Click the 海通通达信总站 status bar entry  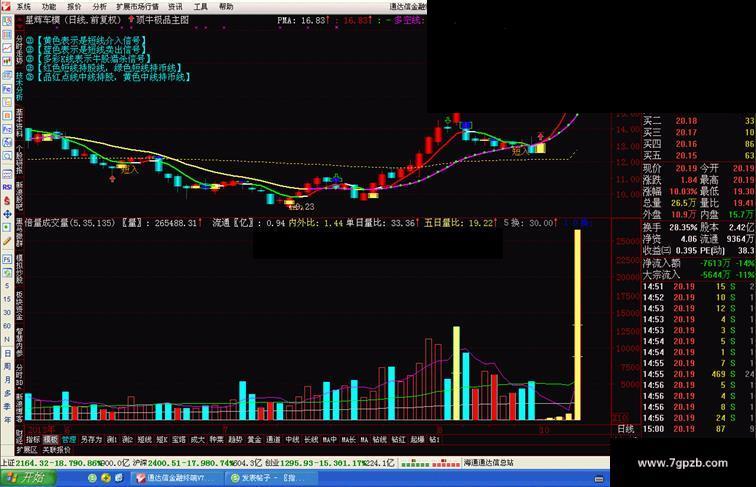pos(489,463)
